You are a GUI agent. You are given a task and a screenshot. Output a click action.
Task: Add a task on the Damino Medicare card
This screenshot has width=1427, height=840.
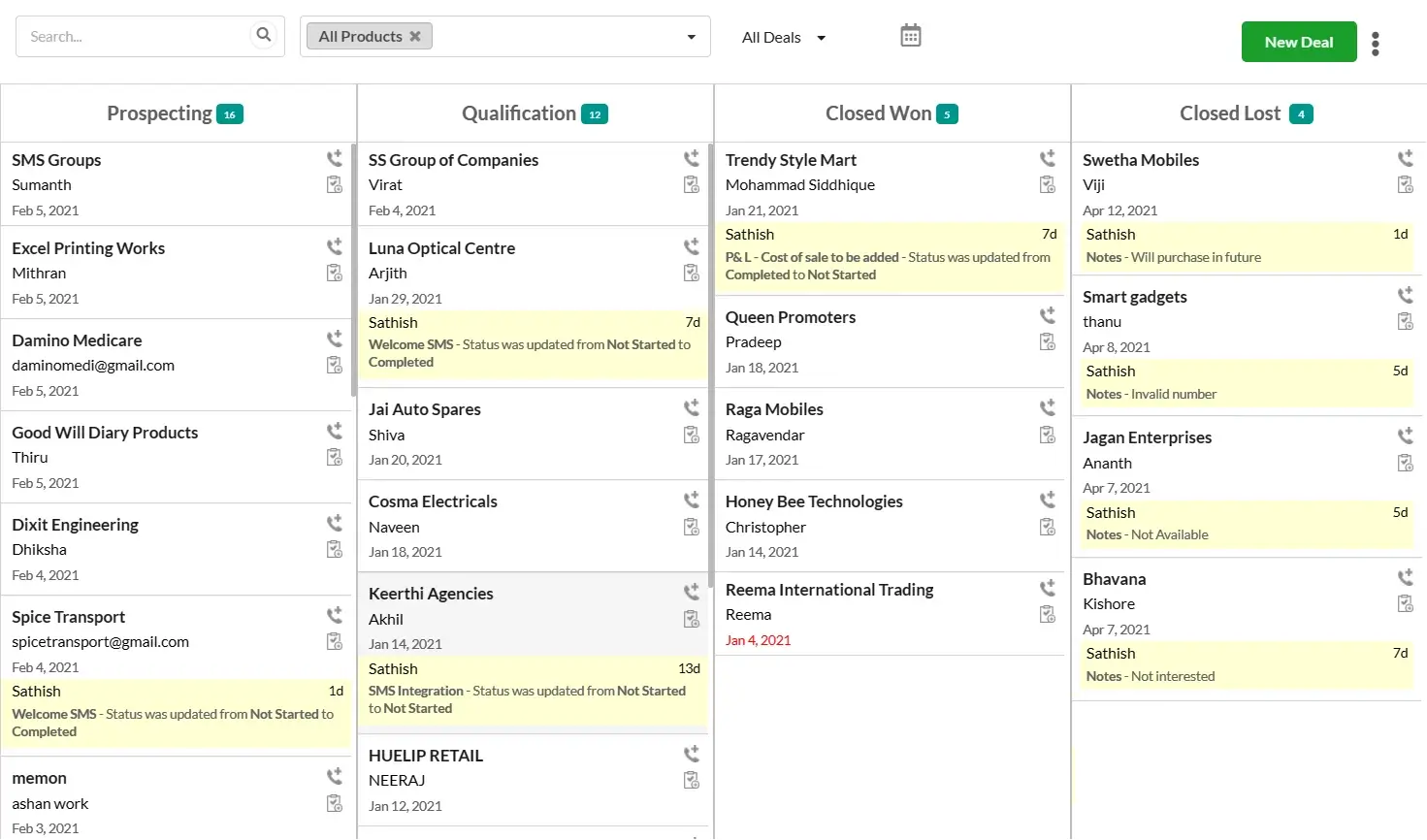(335, 365)
